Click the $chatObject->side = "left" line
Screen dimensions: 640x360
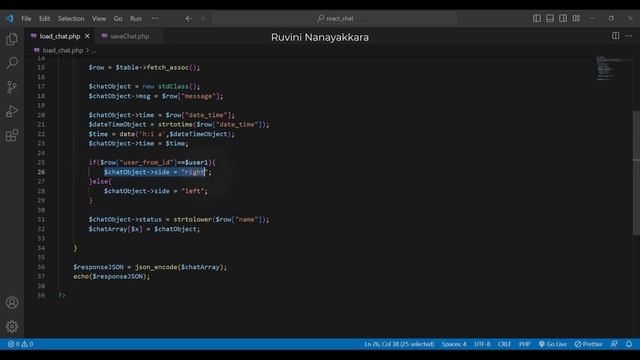click(x=156, y=191)
